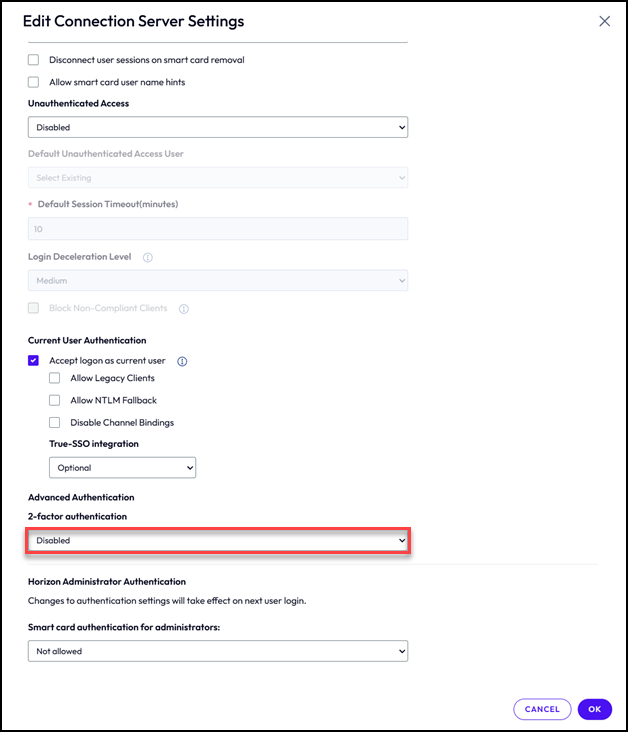
Task: Open the Unauthenticated Access dropdown
Action: (x=218, y=127)
